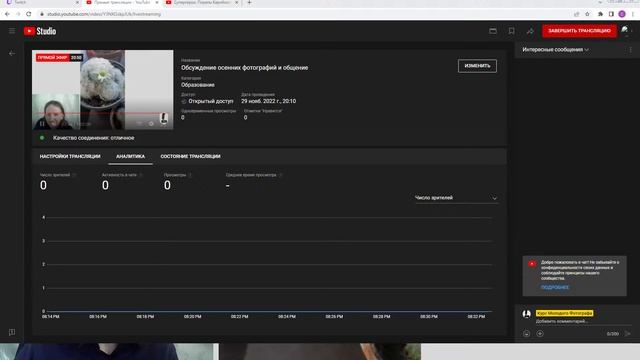Pause the stream preview player

(x=42, y=123)
